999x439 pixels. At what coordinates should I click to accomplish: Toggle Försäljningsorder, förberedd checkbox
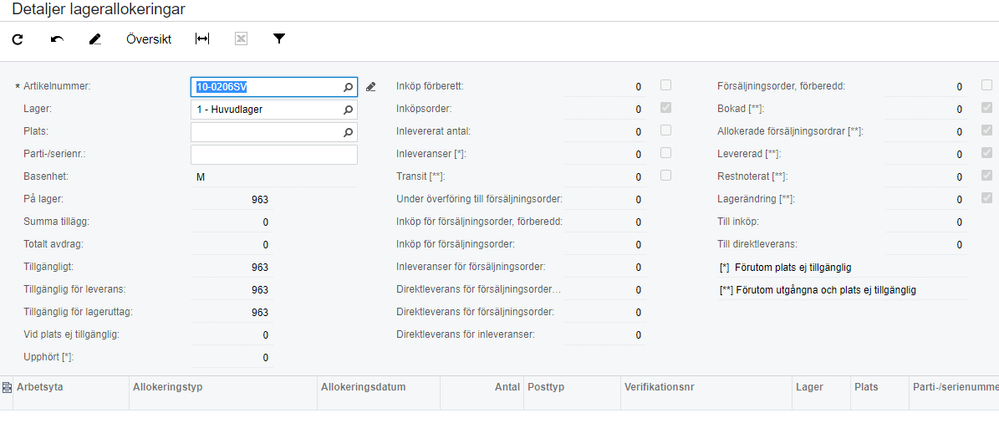[x=987, y=86]
